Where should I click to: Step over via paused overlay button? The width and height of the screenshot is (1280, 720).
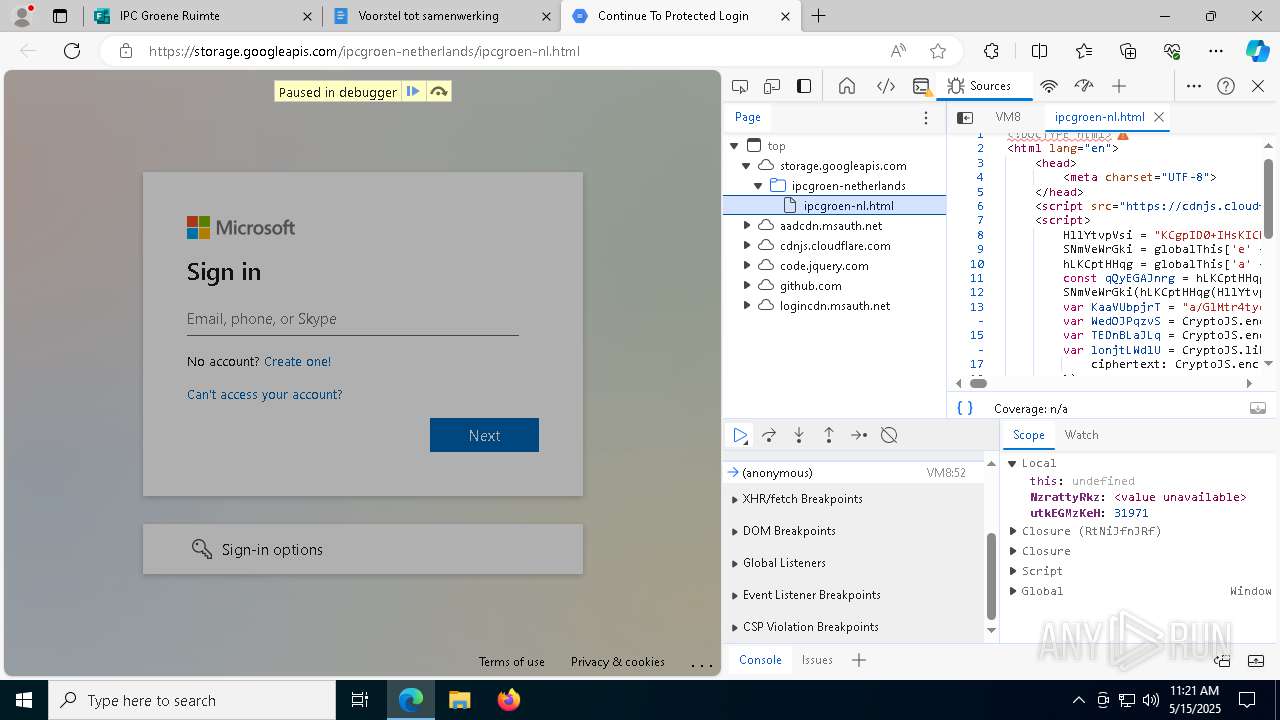click(438, 92)
